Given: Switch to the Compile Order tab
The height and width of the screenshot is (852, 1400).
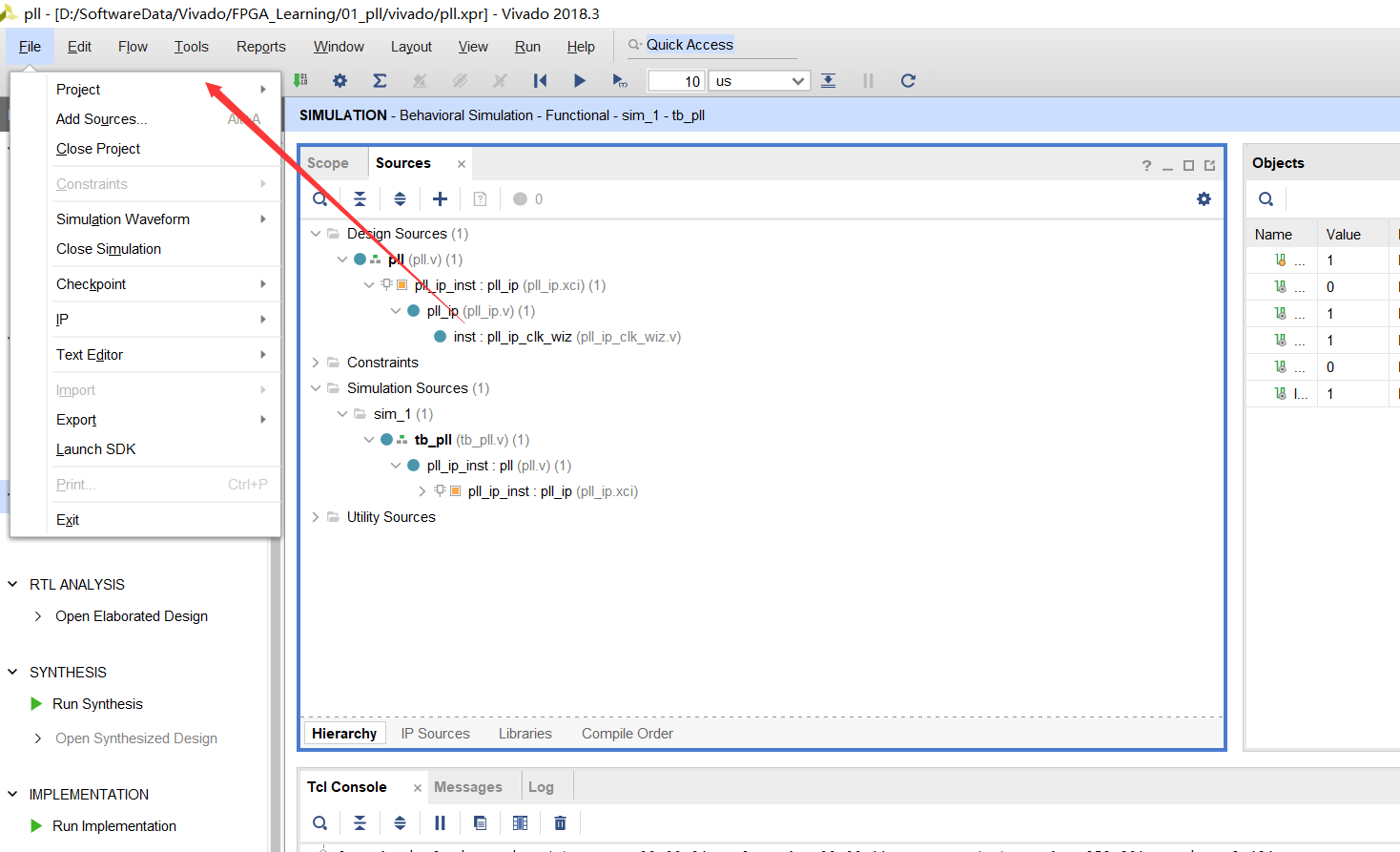Looking at the screenshot, I should [627, 734].
